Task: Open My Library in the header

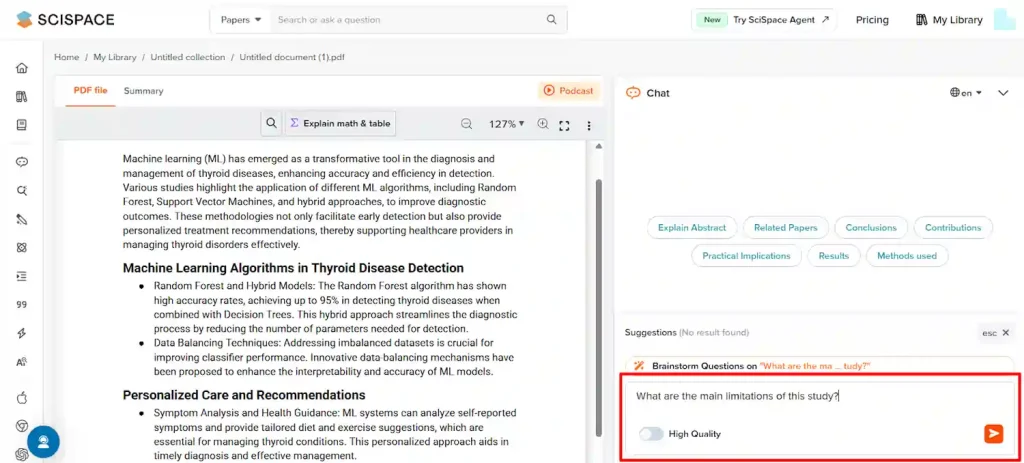Action: pos(949,20)
